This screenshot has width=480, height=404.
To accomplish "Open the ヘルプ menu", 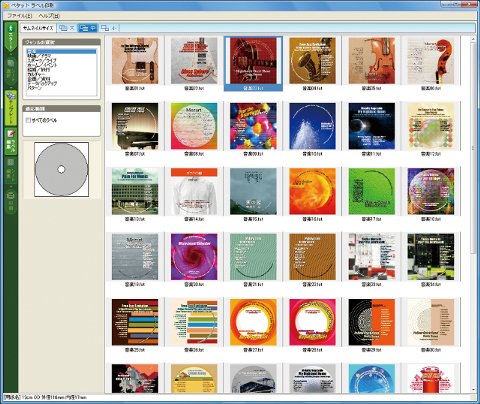I will point(49,16).
